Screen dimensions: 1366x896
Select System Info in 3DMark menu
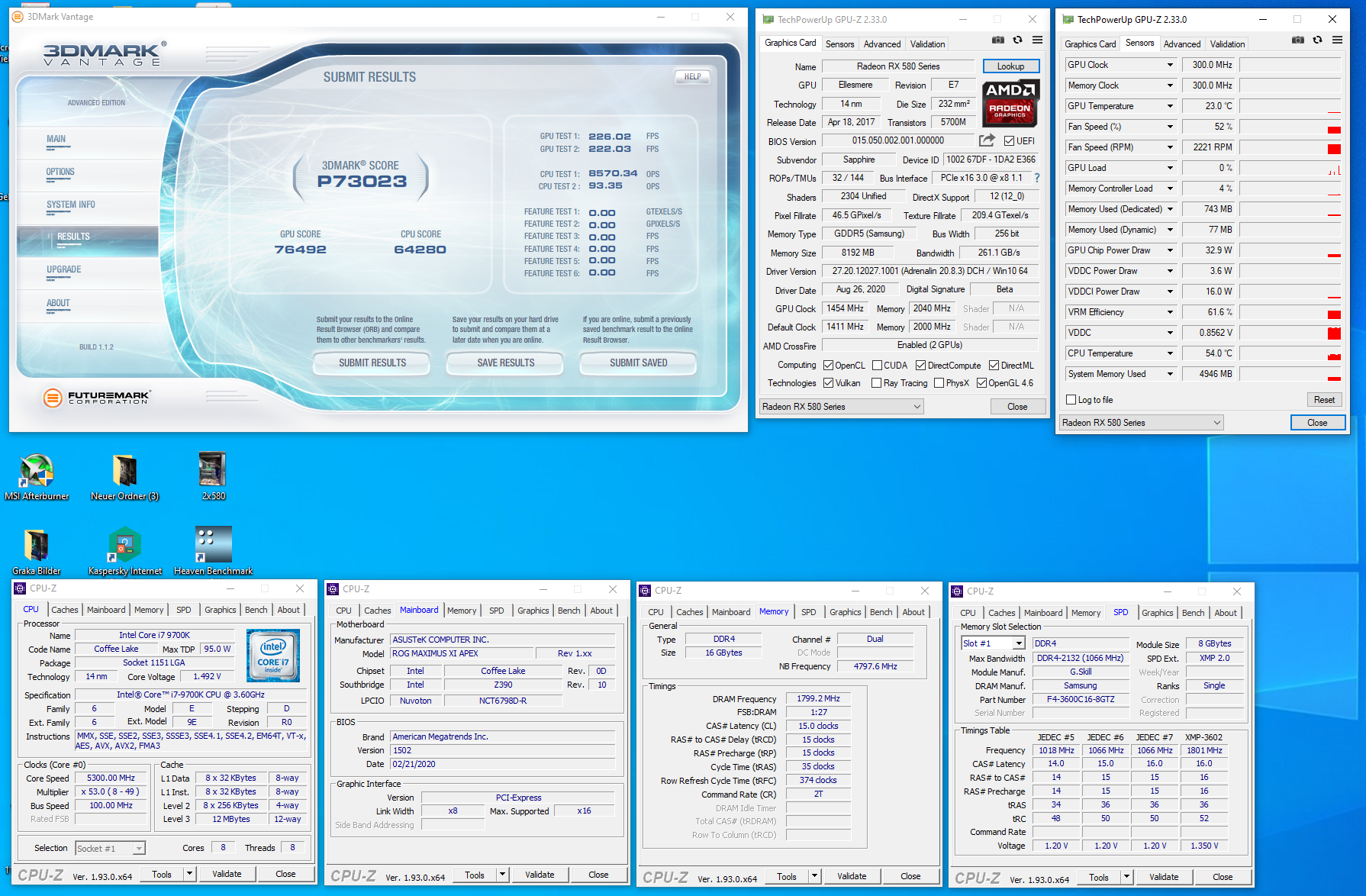pyautogui.click(x=71, y=205)
